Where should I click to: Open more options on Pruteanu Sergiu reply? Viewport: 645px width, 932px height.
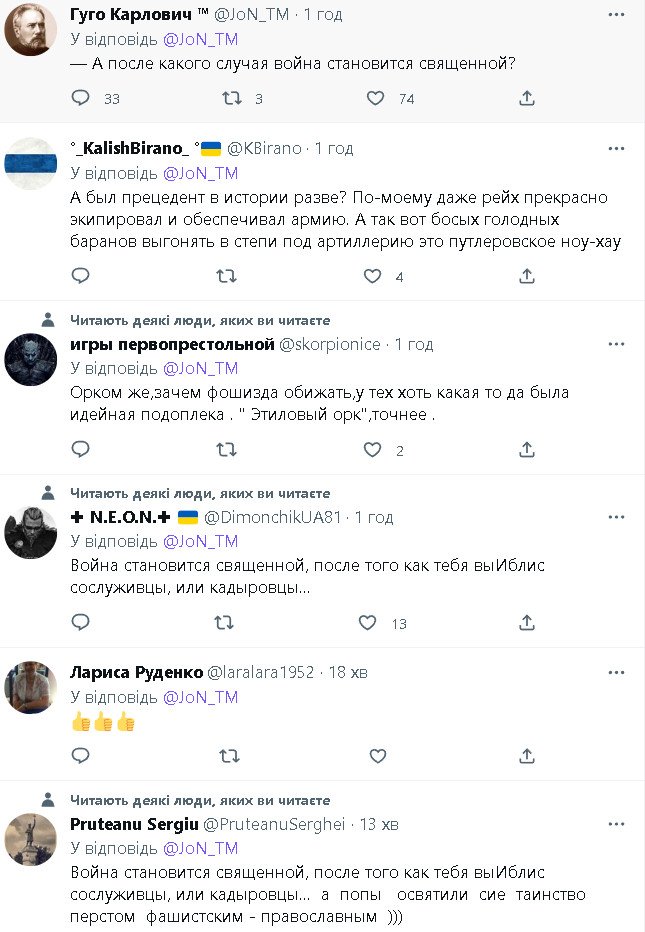[616, 824]
